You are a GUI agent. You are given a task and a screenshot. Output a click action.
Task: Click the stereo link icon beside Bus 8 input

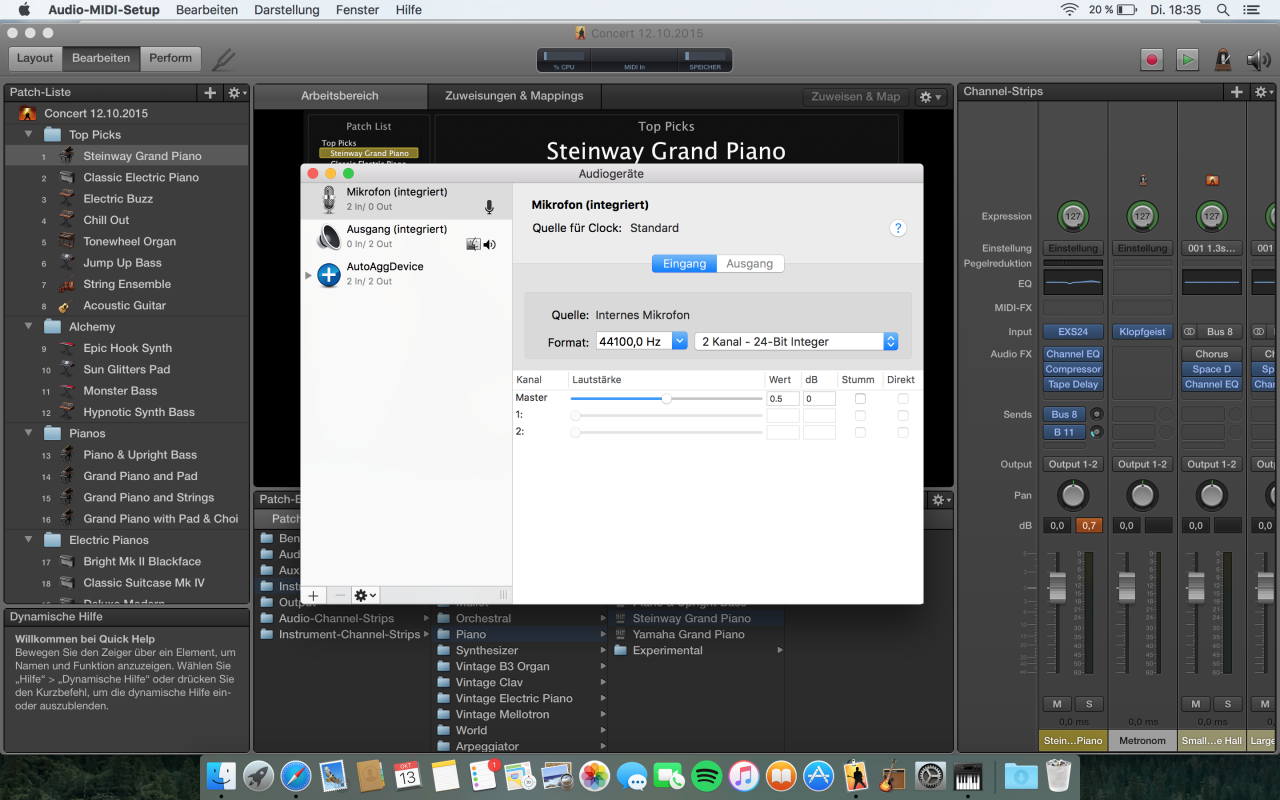point(1190,332)
